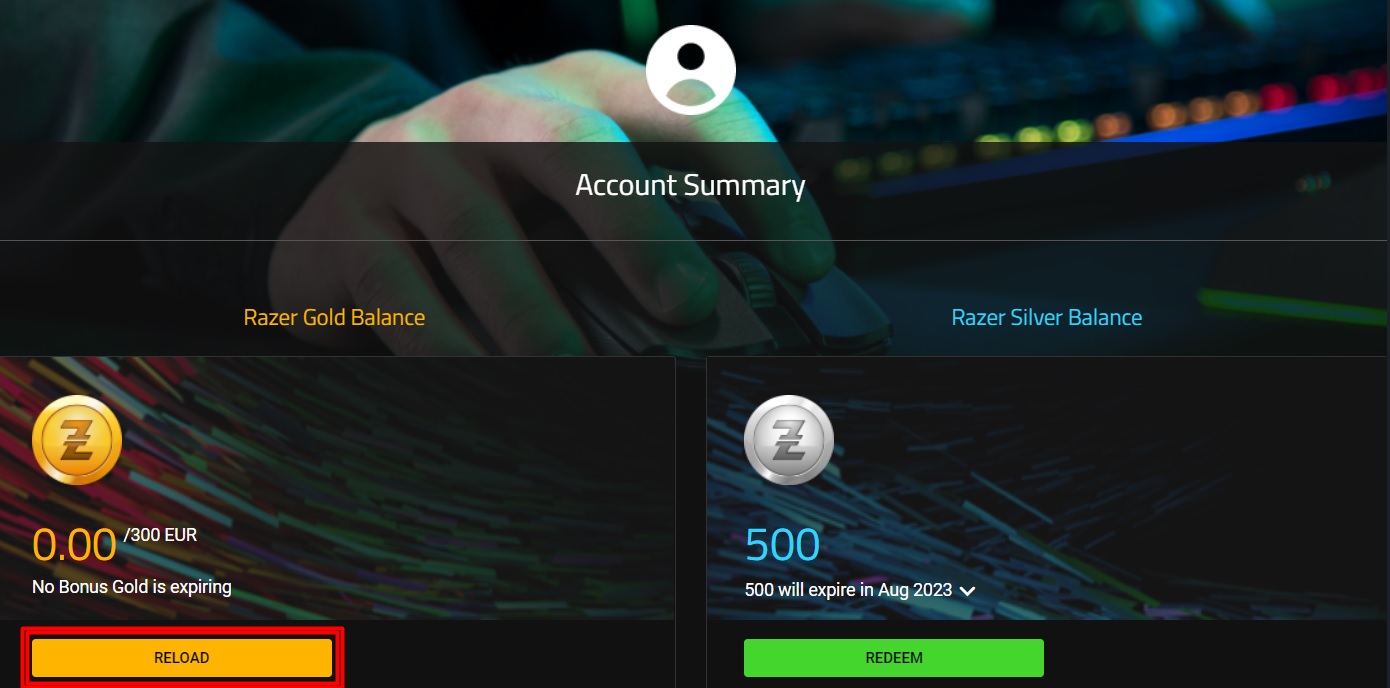Click the Account Summary title

click(690, 186)
